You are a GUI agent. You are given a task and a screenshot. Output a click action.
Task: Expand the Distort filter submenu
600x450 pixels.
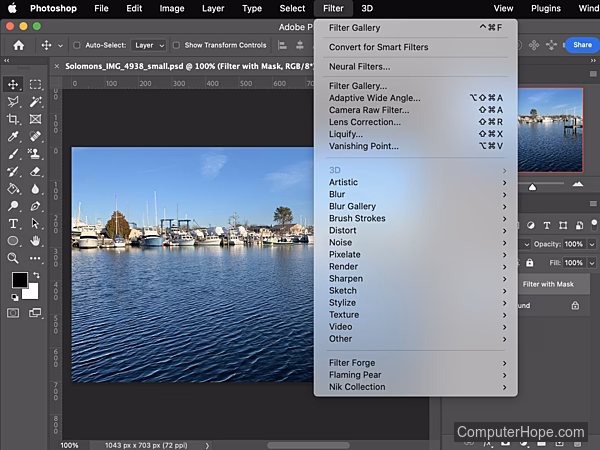coord(416,230)
